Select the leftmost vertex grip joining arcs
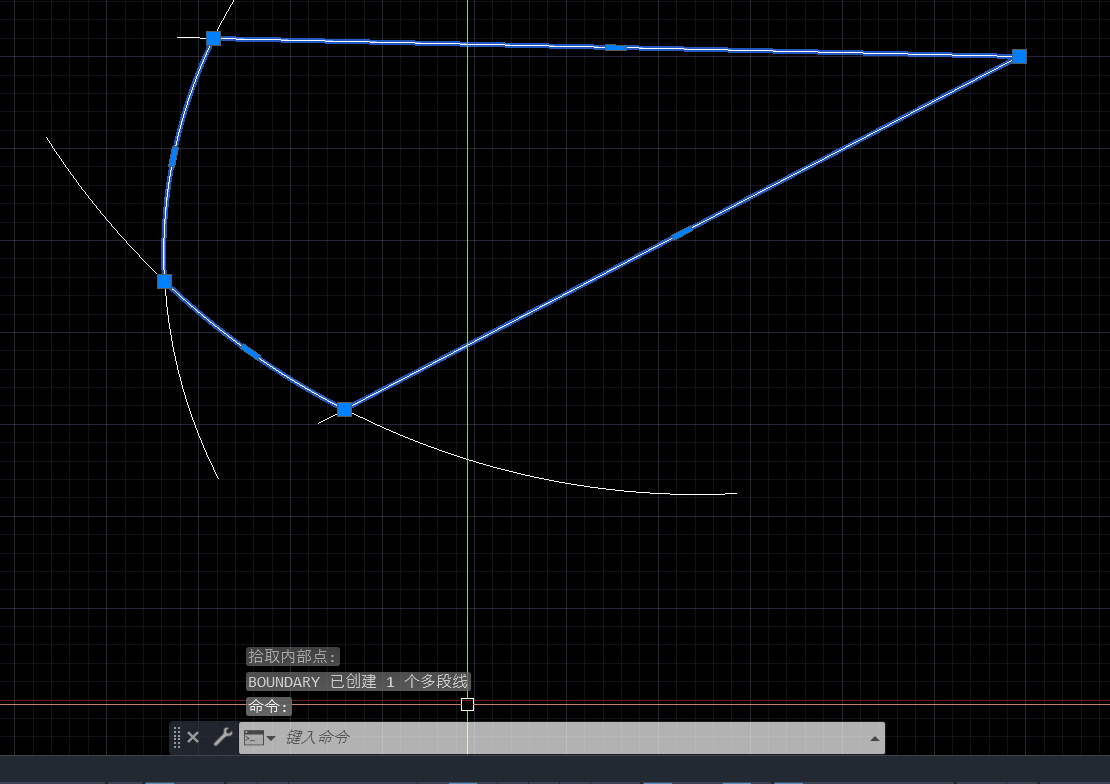This screenshot has height=784, width=1110. [x=164, y=281]
